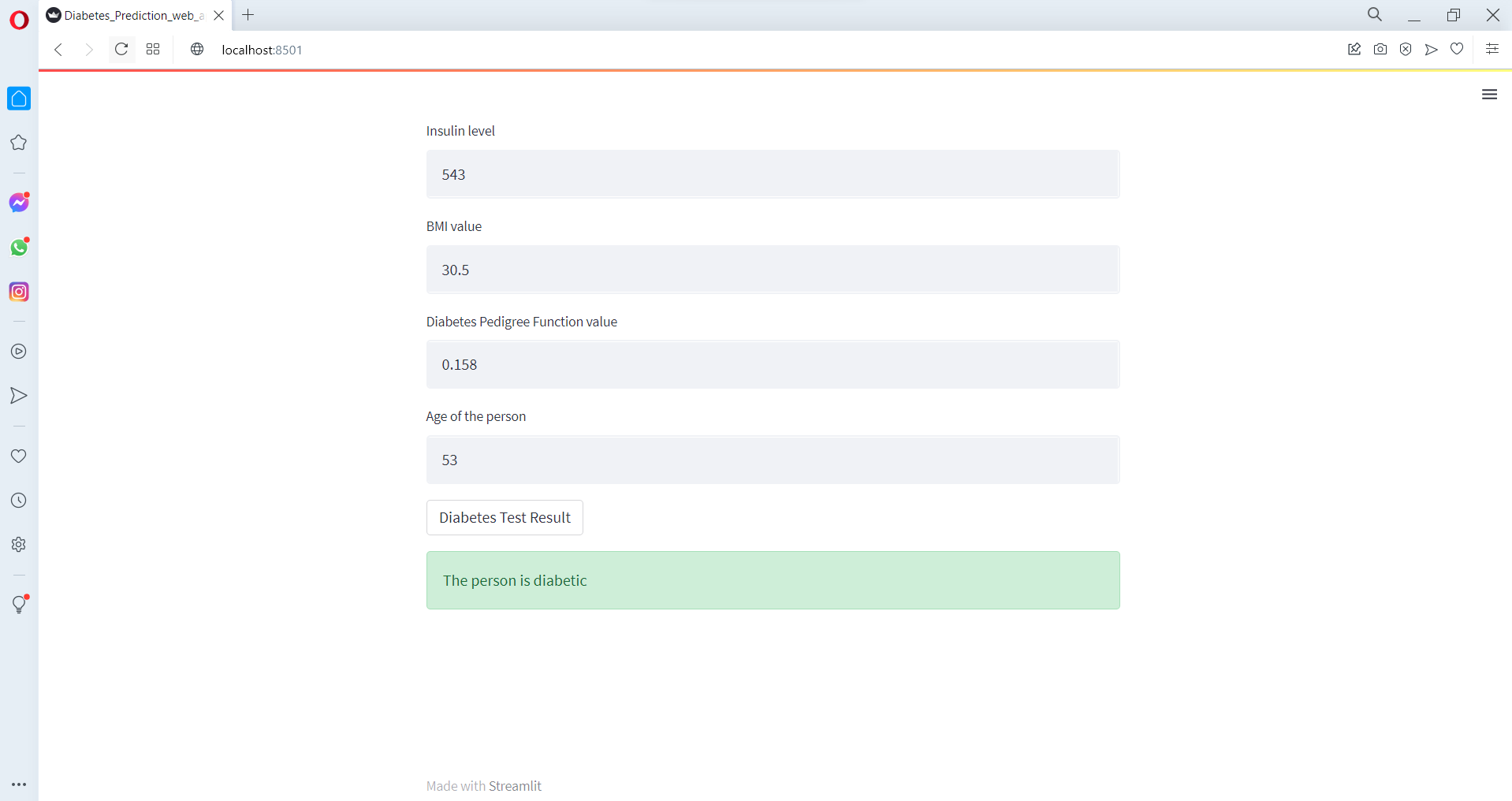Screen dimensions: 1512x801
Task: Open bookmarks via the star sidebar icon
Action: point(18,143)
